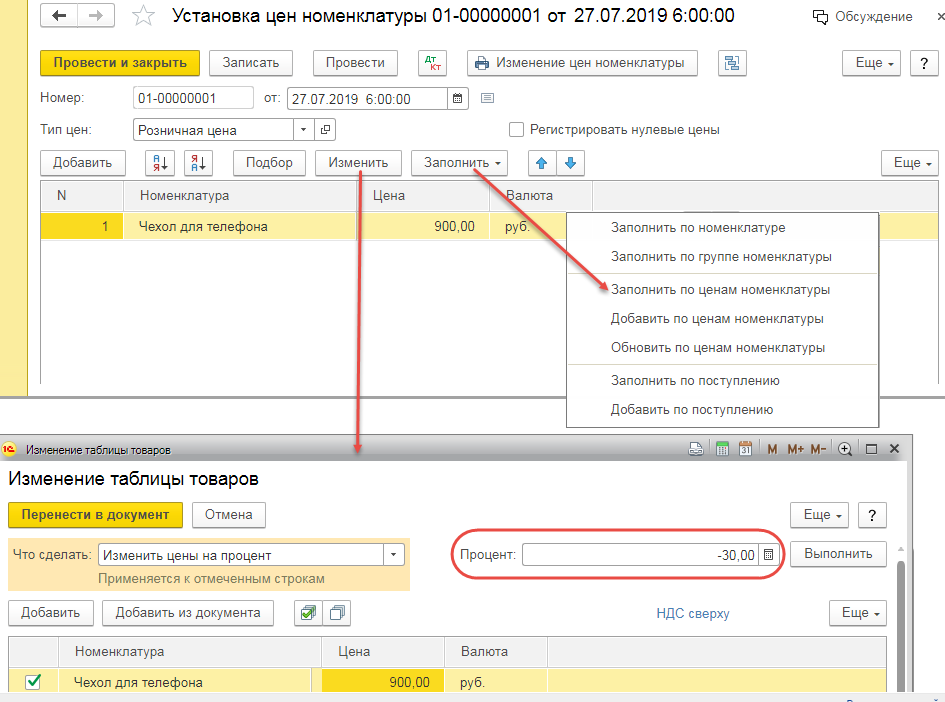Move row down with blue down arrow

(570, 163)
